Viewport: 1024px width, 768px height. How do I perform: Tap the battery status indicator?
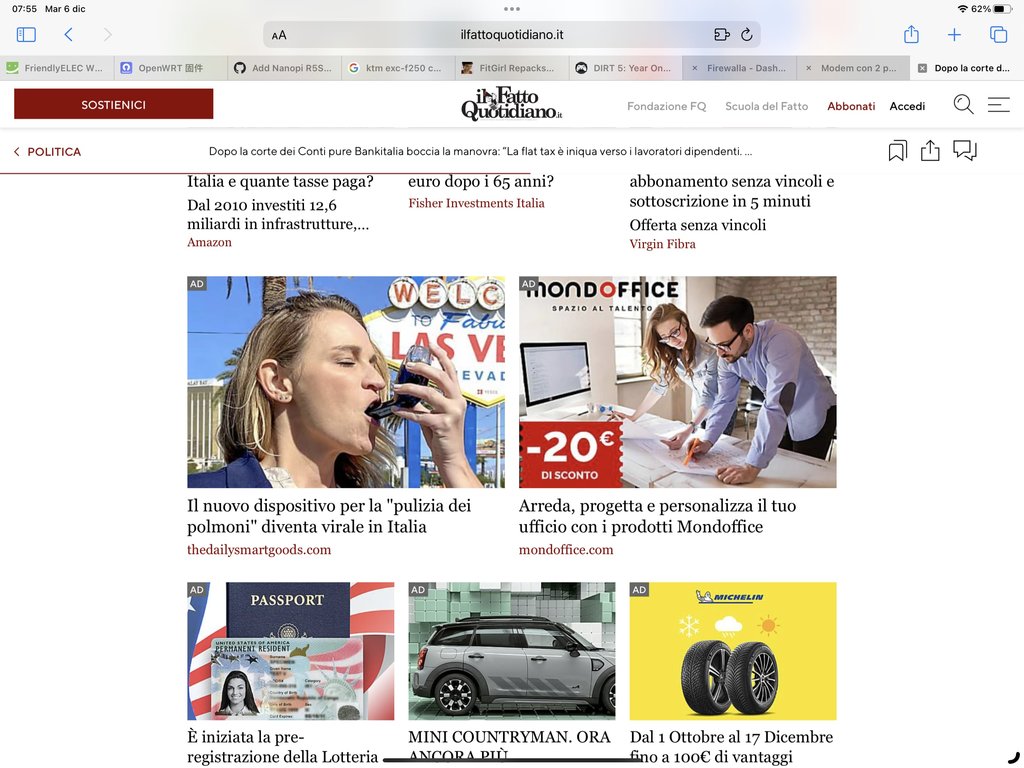tap(1002, 9)
